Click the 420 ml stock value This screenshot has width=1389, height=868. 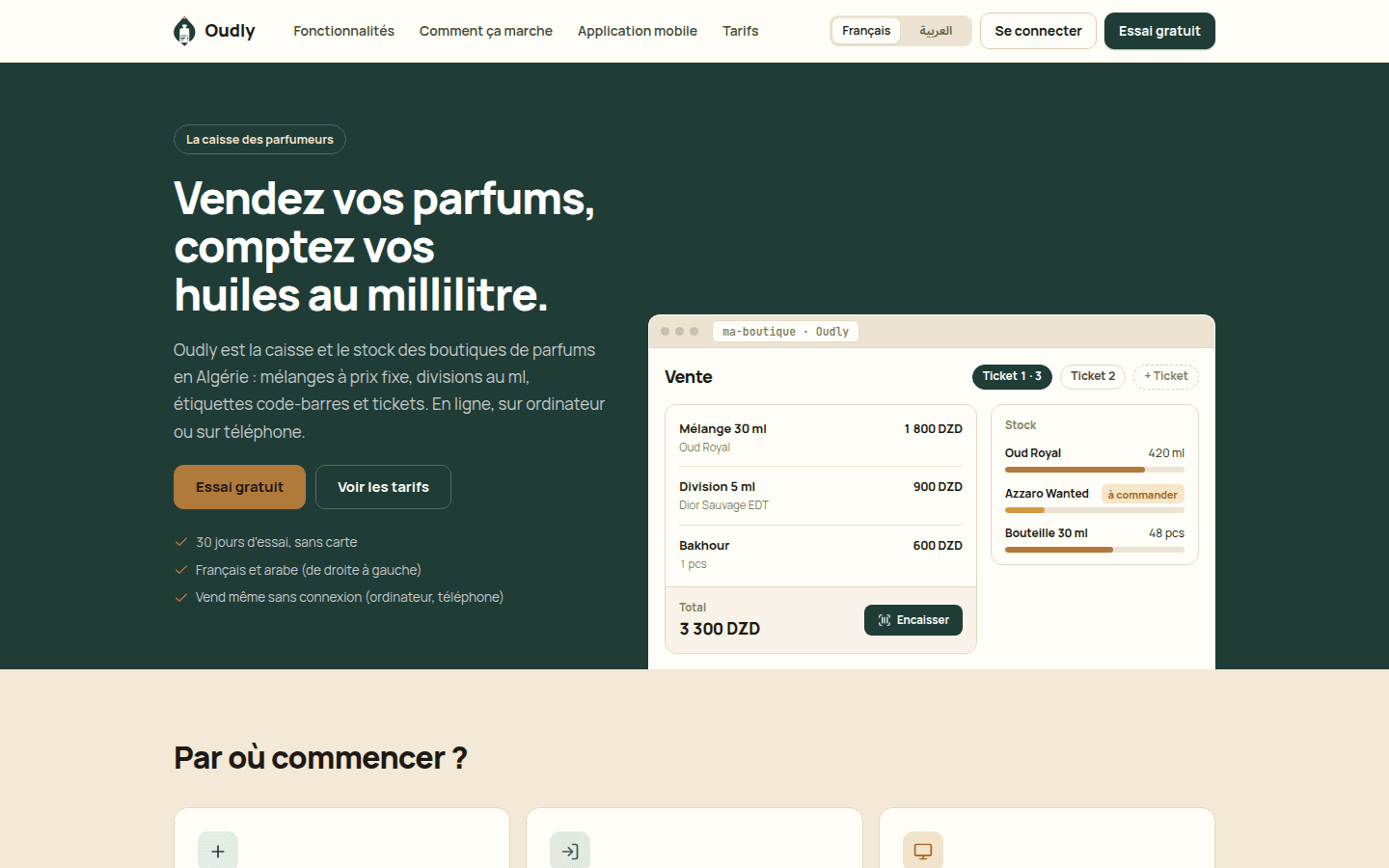[1166, 453]
